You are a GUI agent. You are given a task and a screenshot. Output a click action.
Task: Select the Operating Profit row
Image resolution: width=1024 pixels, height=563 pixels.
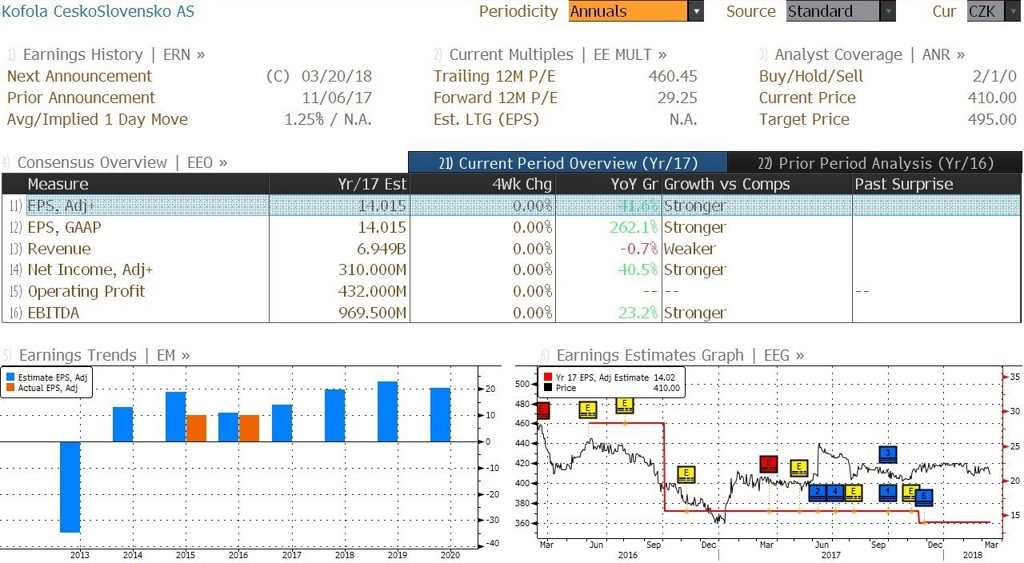click(511, 291)
